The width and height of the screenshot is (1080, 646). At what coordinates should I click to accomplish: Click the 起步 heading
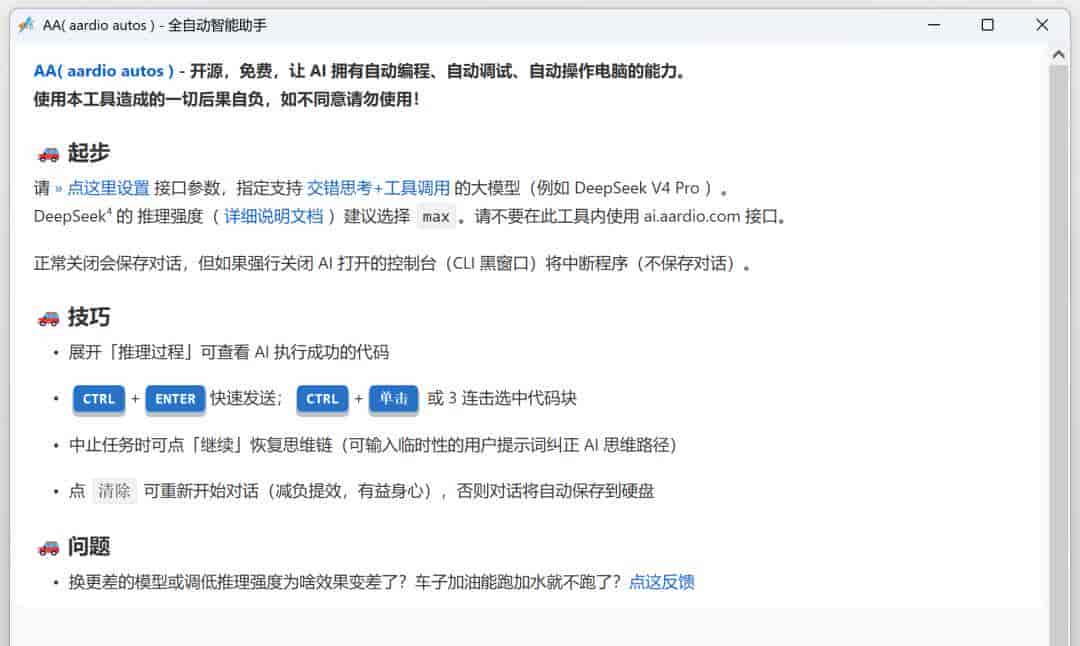click(x=89, y=153)
